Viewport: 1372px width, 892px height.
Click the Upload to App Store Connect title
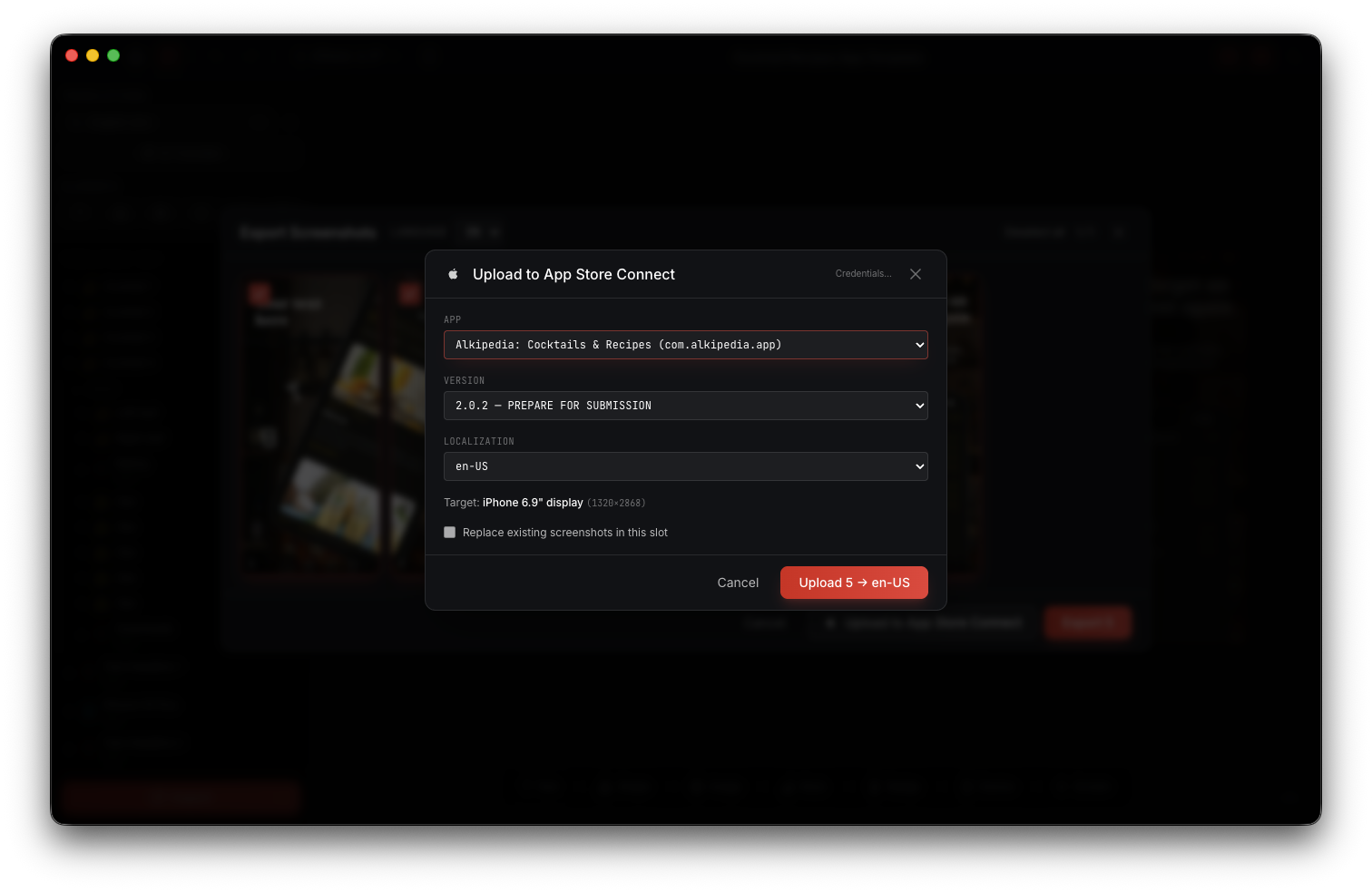(573, 274)
